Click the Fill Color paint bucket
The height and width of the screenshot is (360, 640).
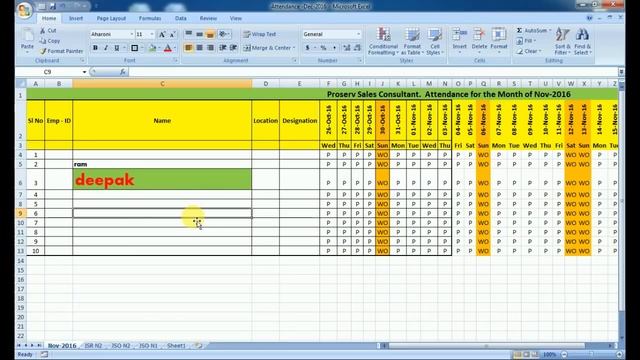pyautogui.click(x=153, y=48)
